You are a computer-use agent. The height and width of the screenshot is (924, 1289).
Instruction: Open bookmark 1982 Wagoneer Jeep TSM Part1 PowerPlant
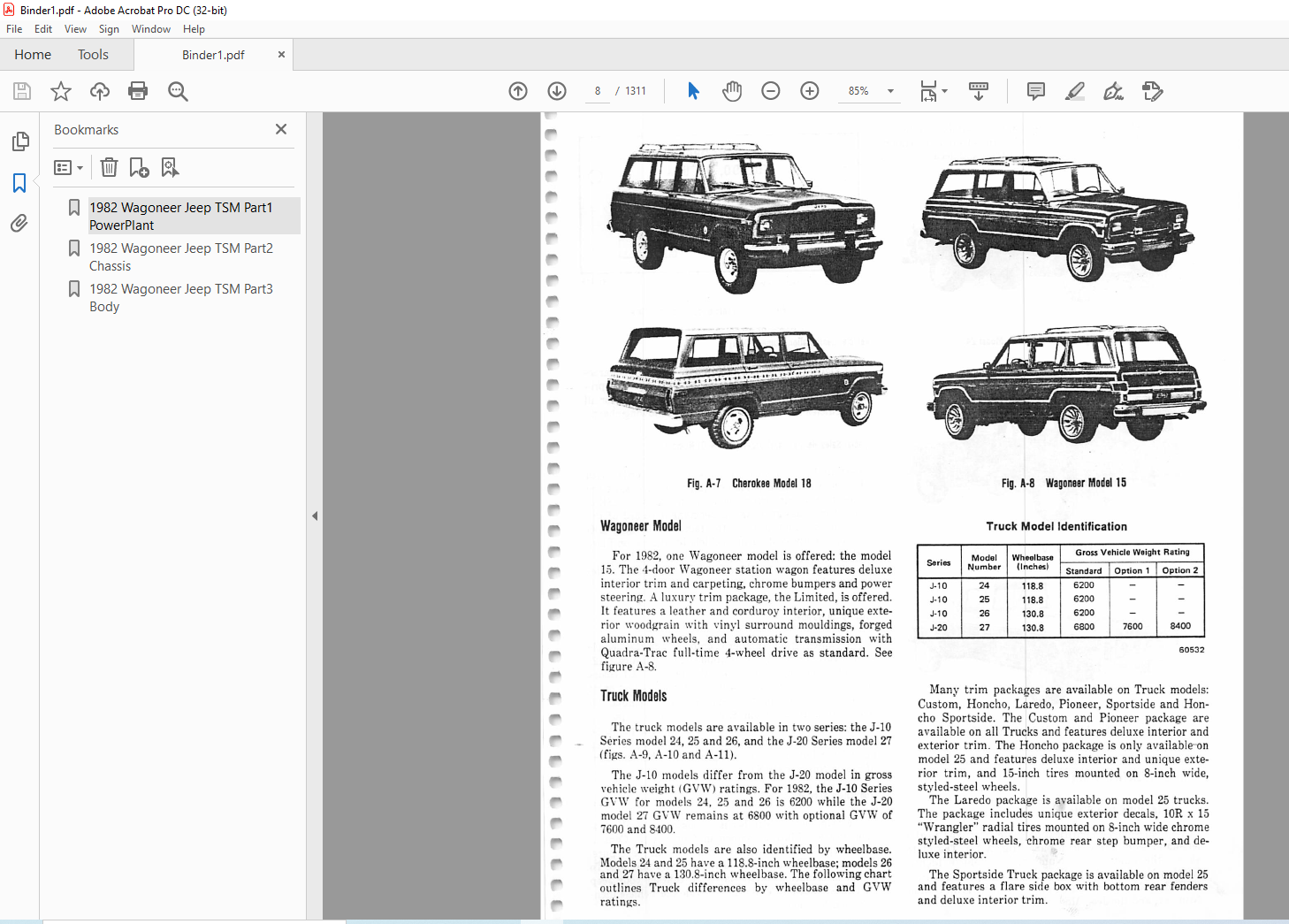(180, 216)
